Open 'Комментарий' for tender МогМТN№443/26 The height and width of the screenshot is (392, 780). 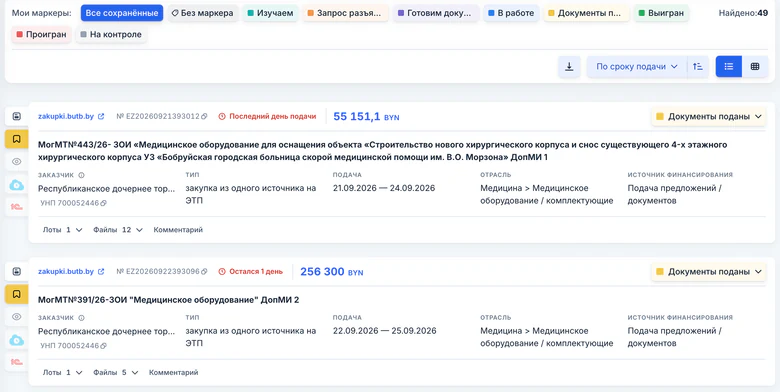tap(178, 230)
